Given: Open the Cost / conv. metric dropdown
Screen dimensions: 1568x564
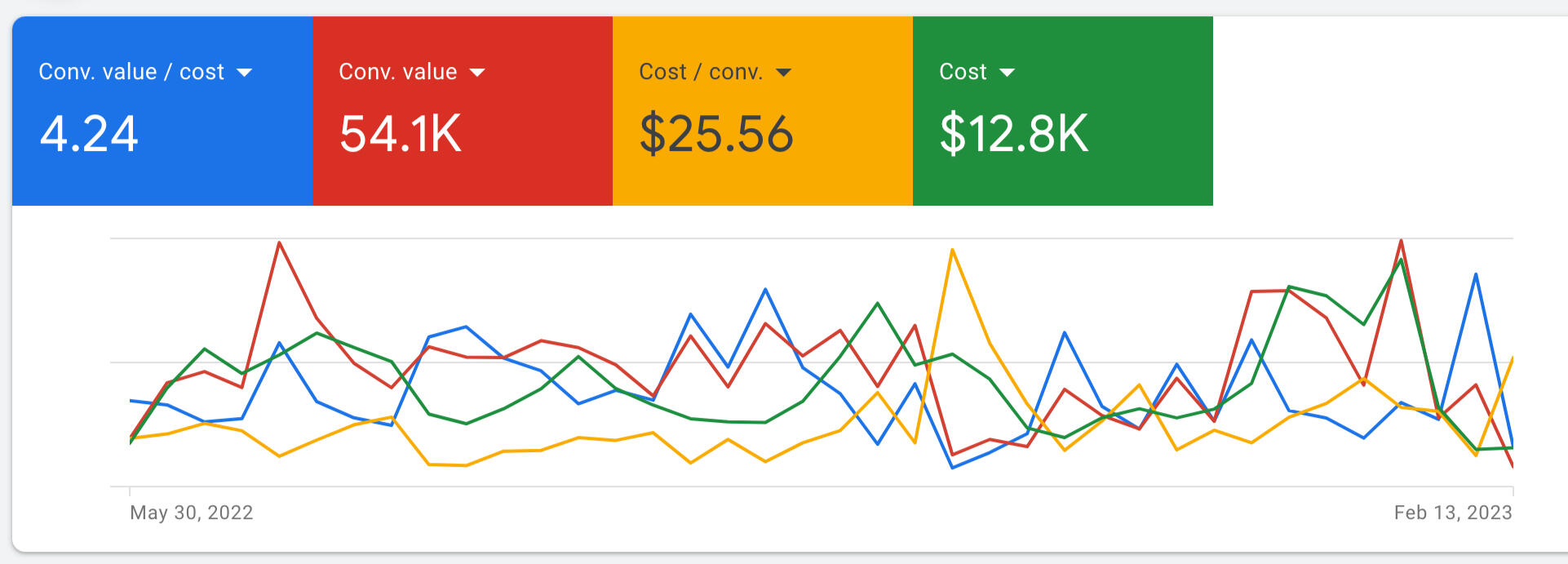Looking at the screenshot, I should (x=783, y=72).
